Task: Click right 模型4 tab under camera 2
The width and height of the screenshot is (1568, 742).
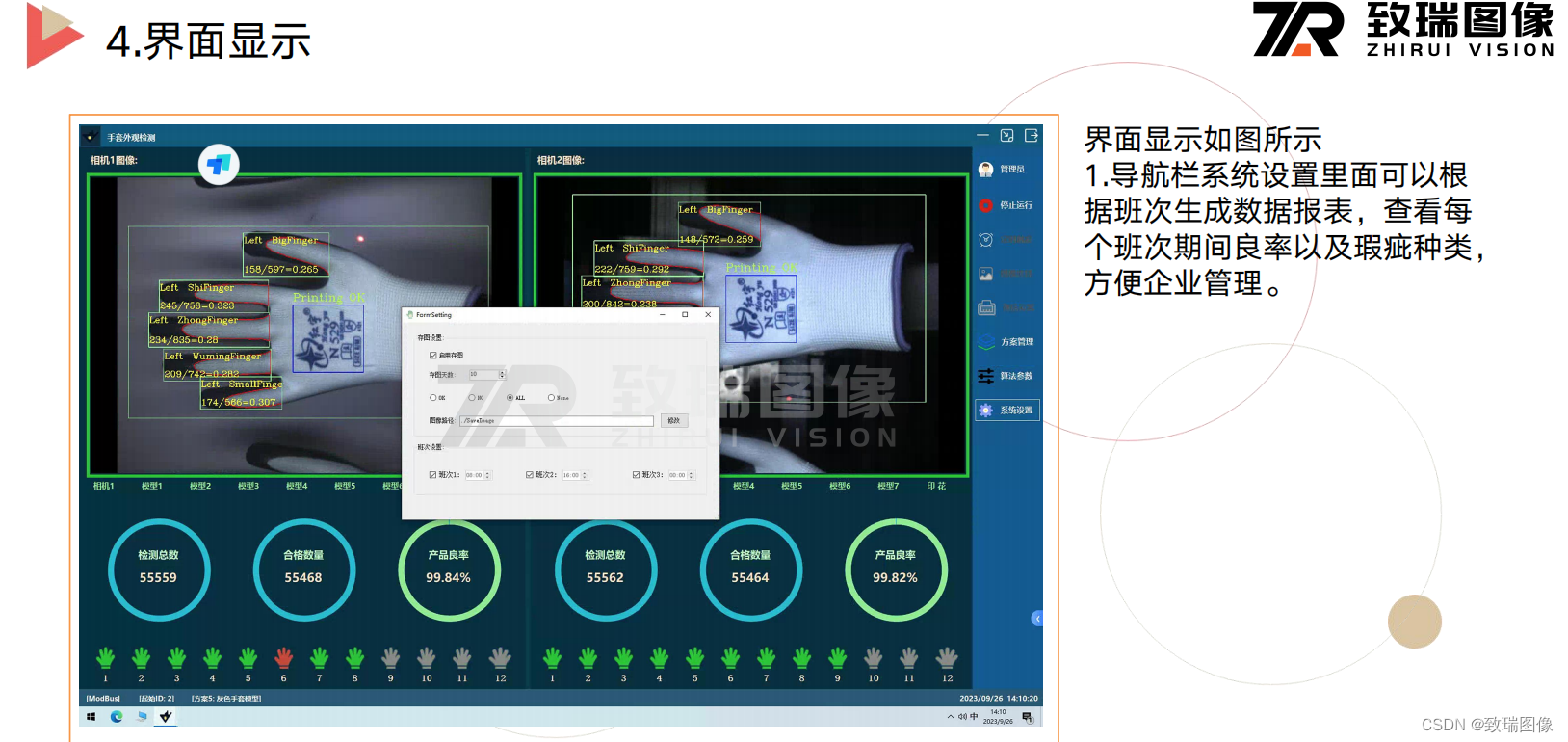Action: click(744, 487)
